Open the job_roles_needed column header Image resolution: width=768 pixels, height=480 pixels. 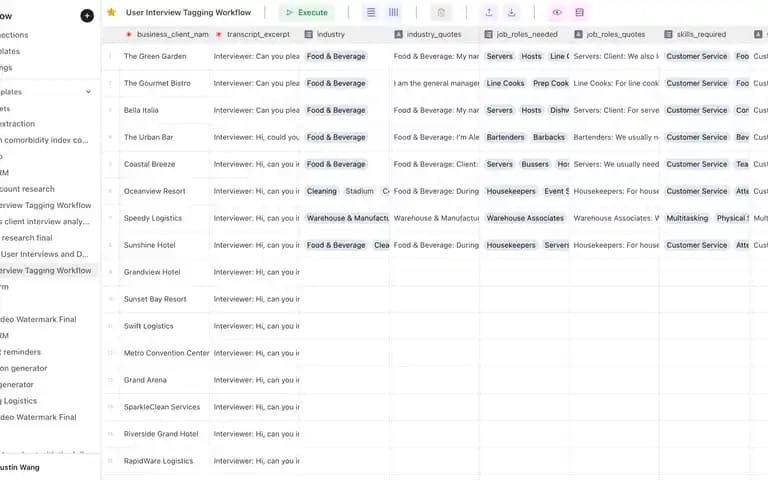click(527, 34)
